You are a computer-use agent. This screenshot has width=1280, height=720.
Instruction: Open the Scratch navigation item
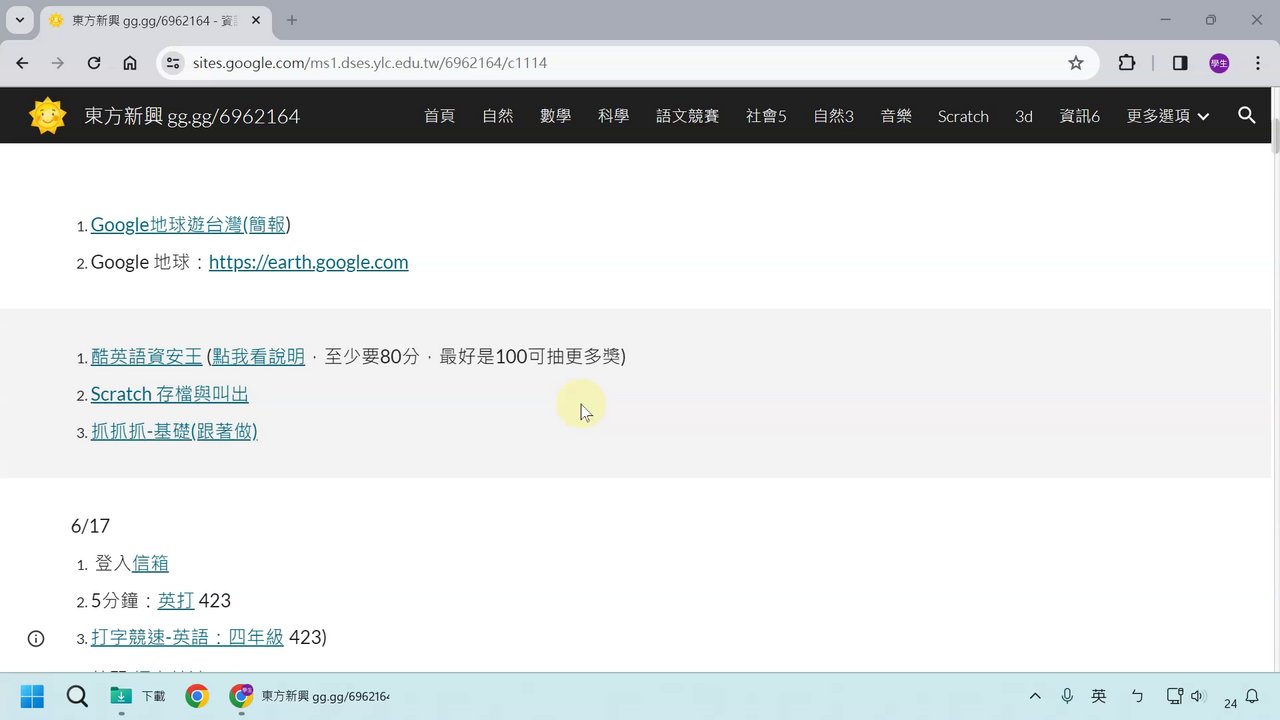[x=963, y=116]
